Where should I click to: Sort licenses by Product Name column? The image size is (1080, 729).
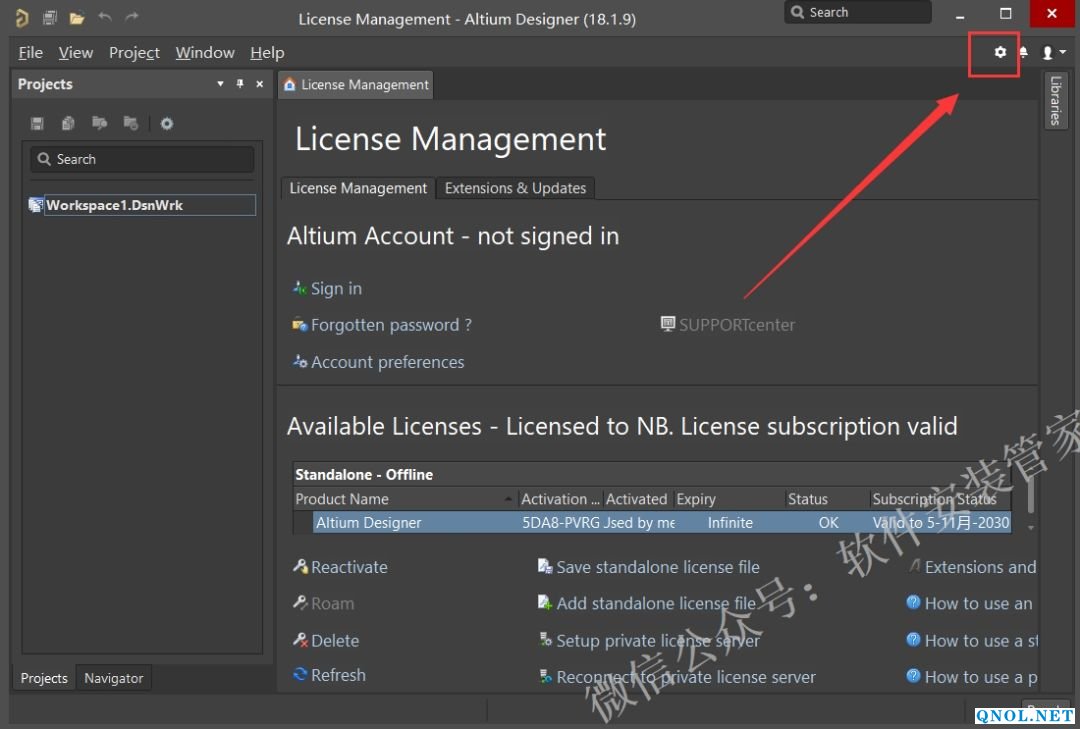(405, 499)
